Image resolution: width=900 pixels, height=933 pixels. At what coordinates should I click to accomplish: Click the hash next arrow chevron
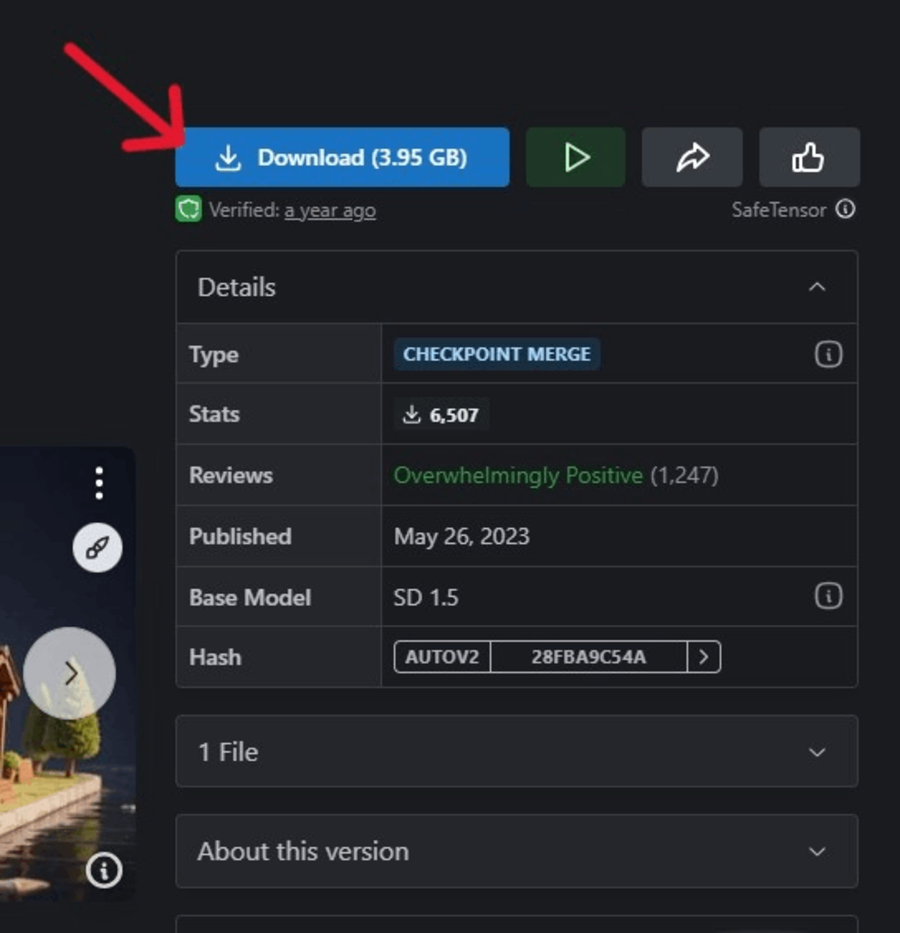[x=704, y=657]
